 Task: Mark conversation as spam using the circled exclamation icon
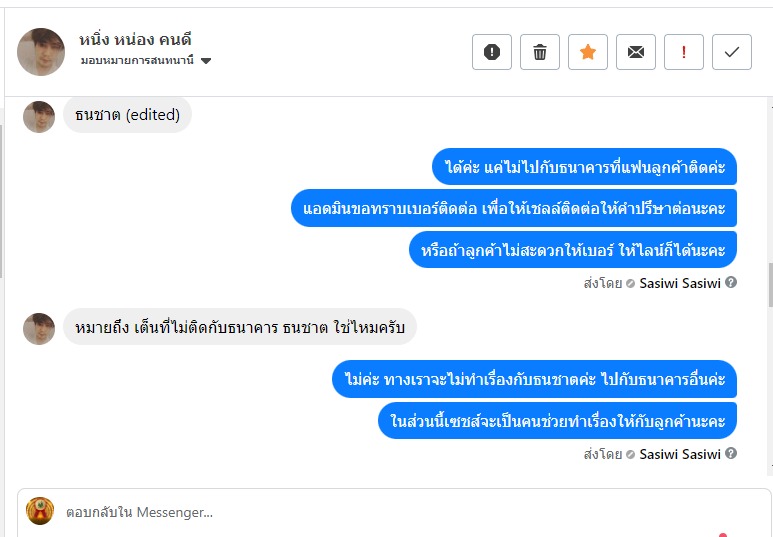pyautogui.click(x=492, y=52)
